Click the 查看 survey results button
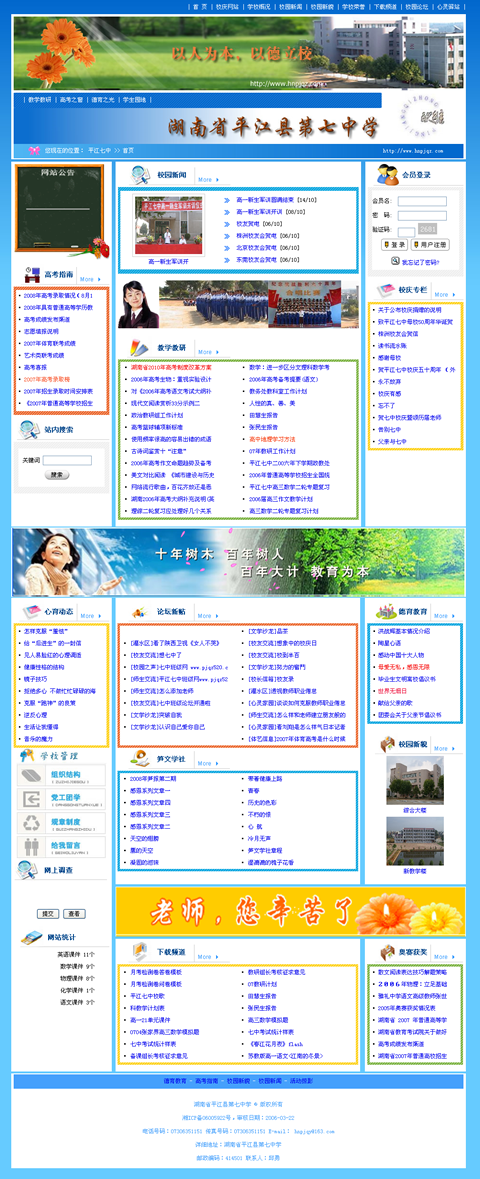The width and height of the screenshot is (480, 1179). (73, 913)
